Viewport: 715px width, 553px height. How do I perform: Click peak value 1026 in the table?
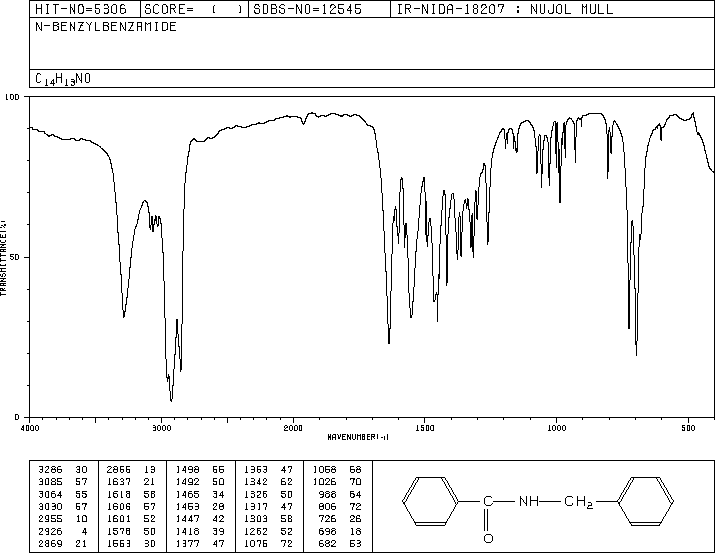[324, 482]
